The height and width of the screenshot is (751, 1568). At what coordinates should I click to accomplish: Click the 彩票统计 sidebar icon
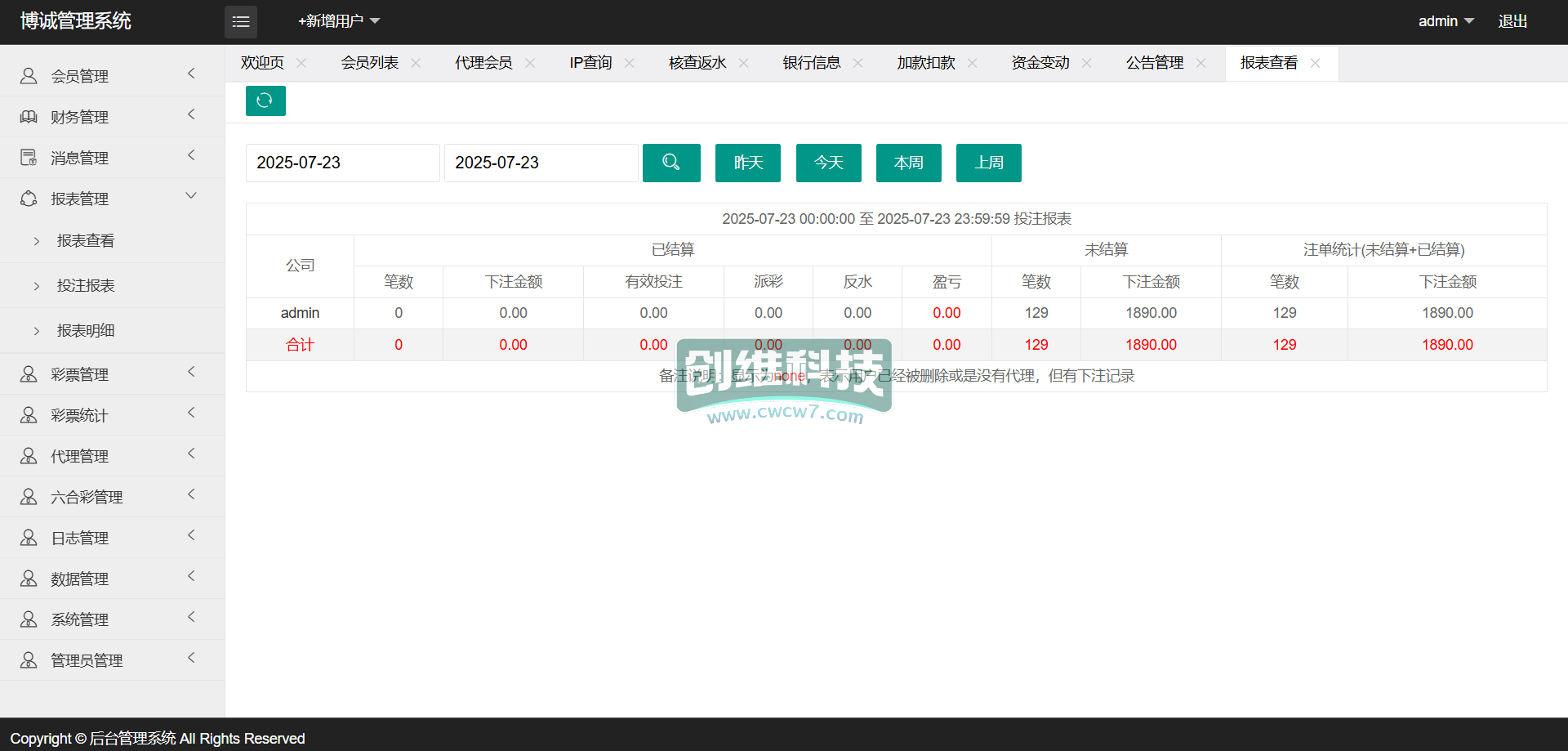coord(29,415)
